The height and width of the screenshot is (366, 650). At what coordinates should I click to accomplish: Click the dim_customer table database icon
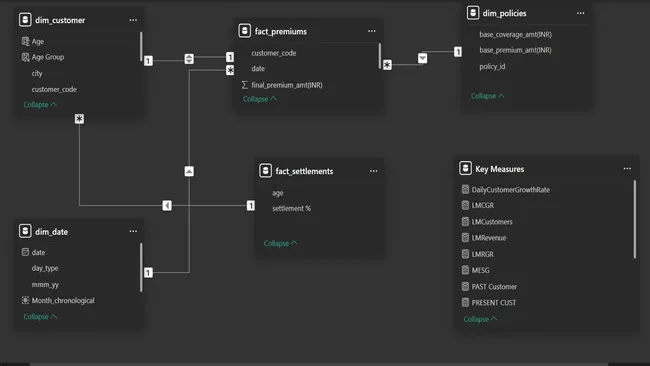coord(25,19)
